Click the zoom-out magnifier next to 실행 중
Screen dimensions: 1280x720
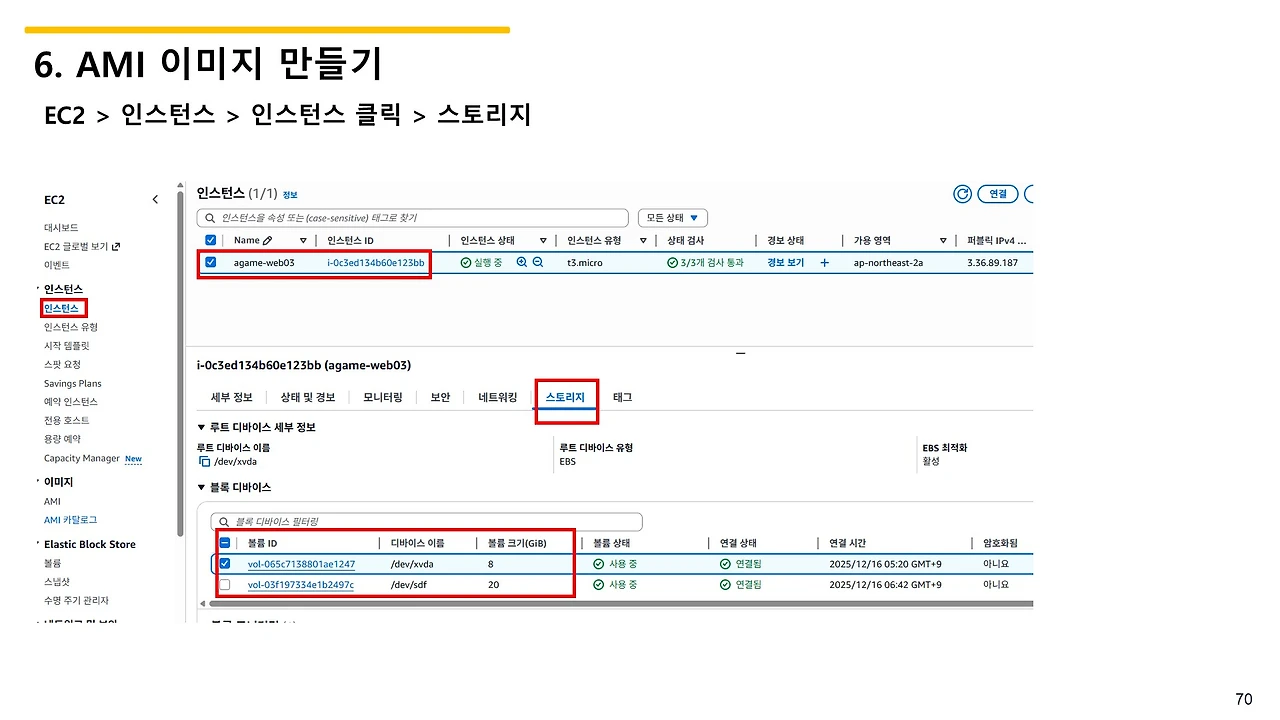535,262
